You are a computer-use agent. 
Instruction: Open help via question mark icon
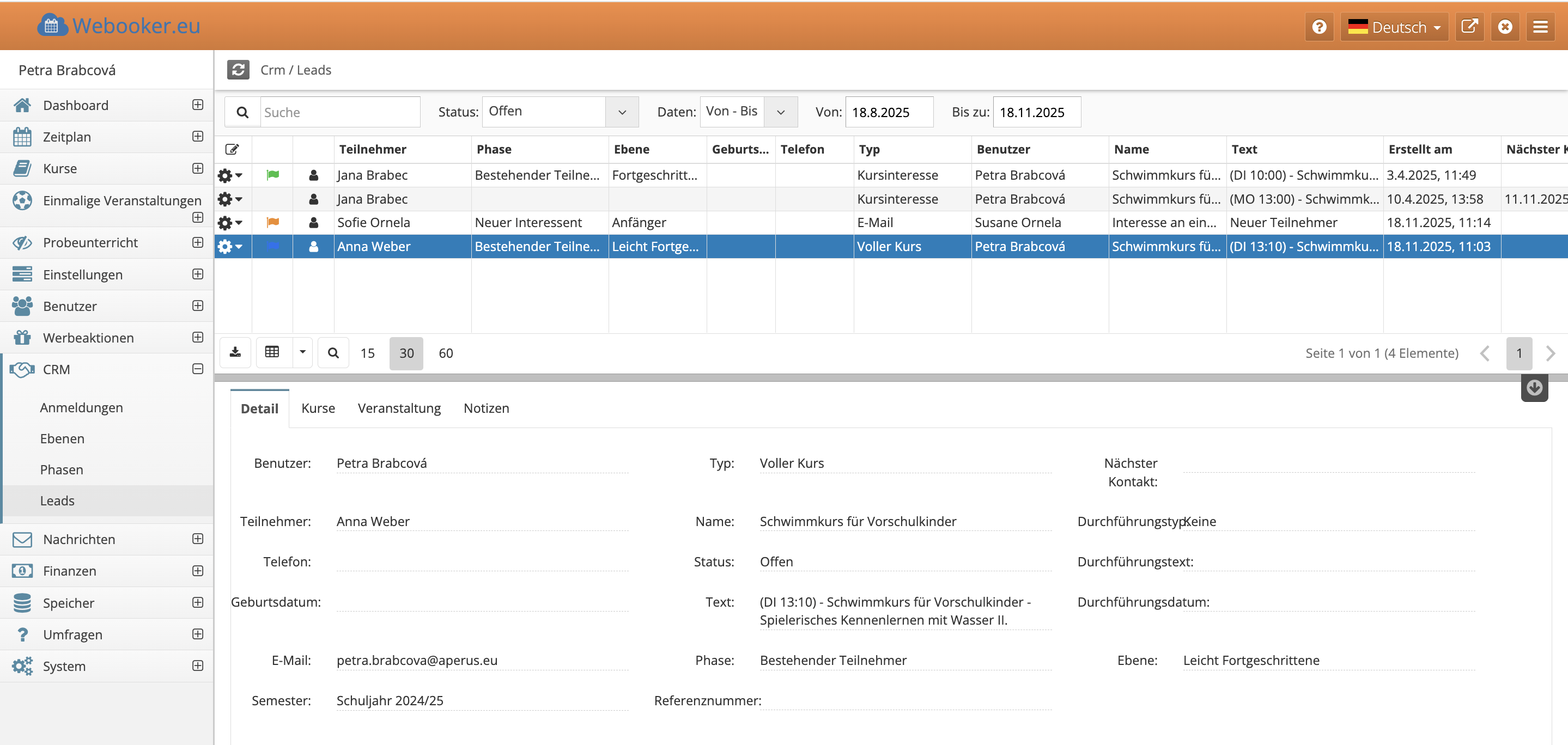click(1318, 27)
